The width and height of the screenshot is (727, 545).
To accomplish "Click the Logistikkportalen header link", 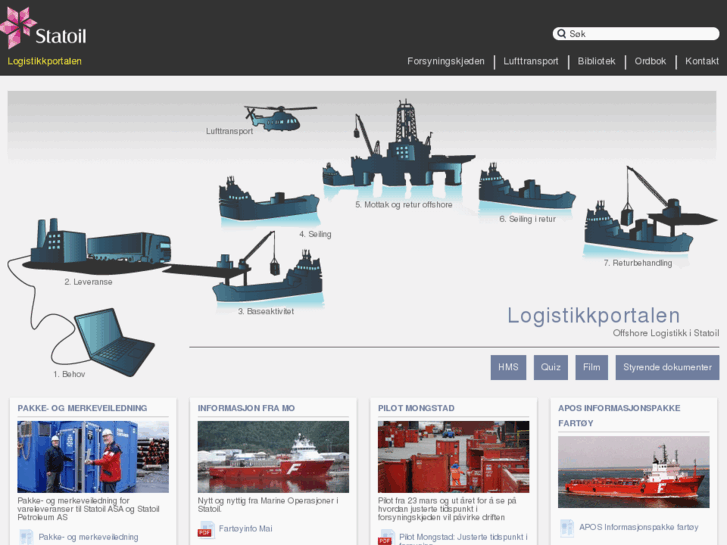I will [45, 61].
